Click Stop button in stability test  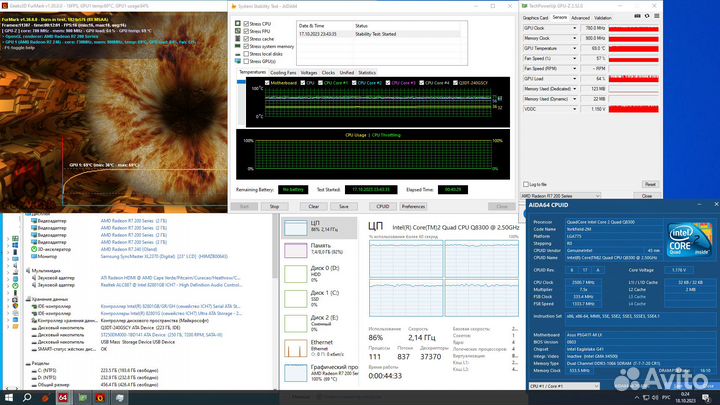point(274,207)
